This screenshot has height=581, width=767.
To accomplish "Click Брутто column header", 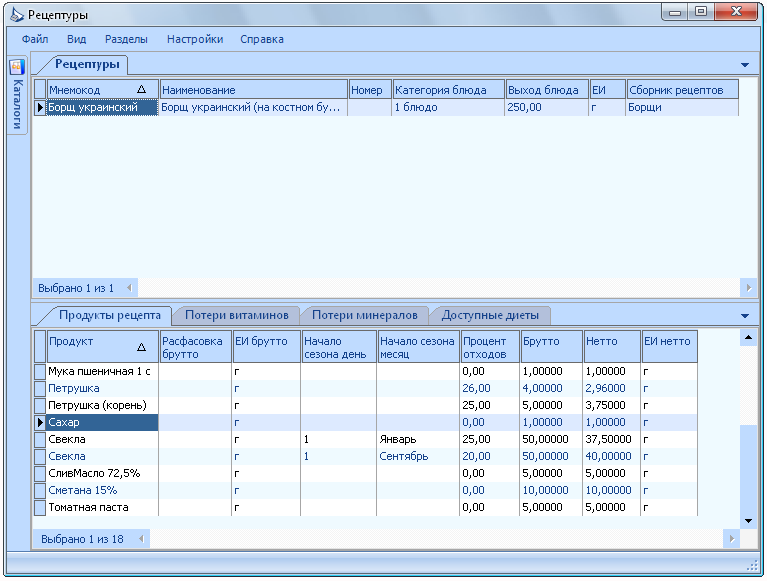I will pos(551,347).
